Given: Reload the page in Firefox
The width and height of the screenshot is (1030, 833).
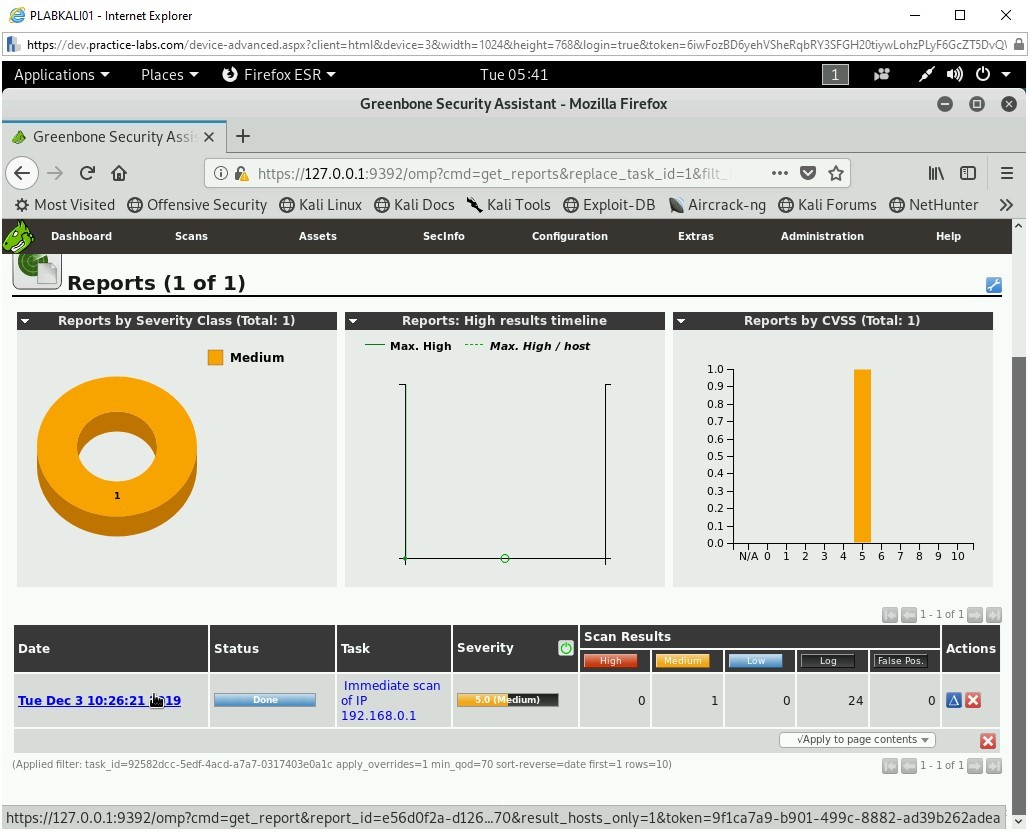Looking at the screenshot, I should [87, 173].
